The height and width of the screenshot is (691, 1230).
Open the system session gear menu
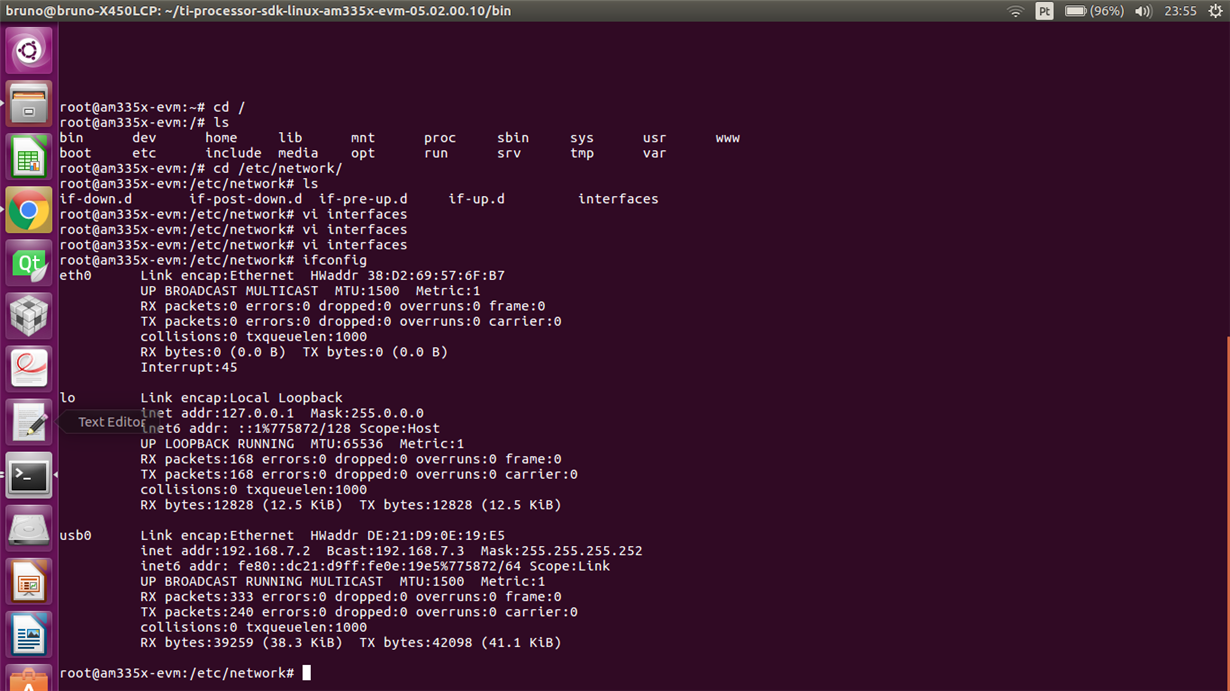pyautogui.click(x=1214, y=11)
